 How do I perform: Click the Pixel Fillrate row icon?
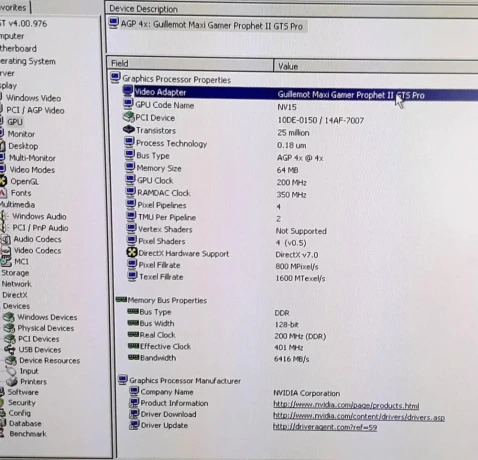(x=132, y=264)
